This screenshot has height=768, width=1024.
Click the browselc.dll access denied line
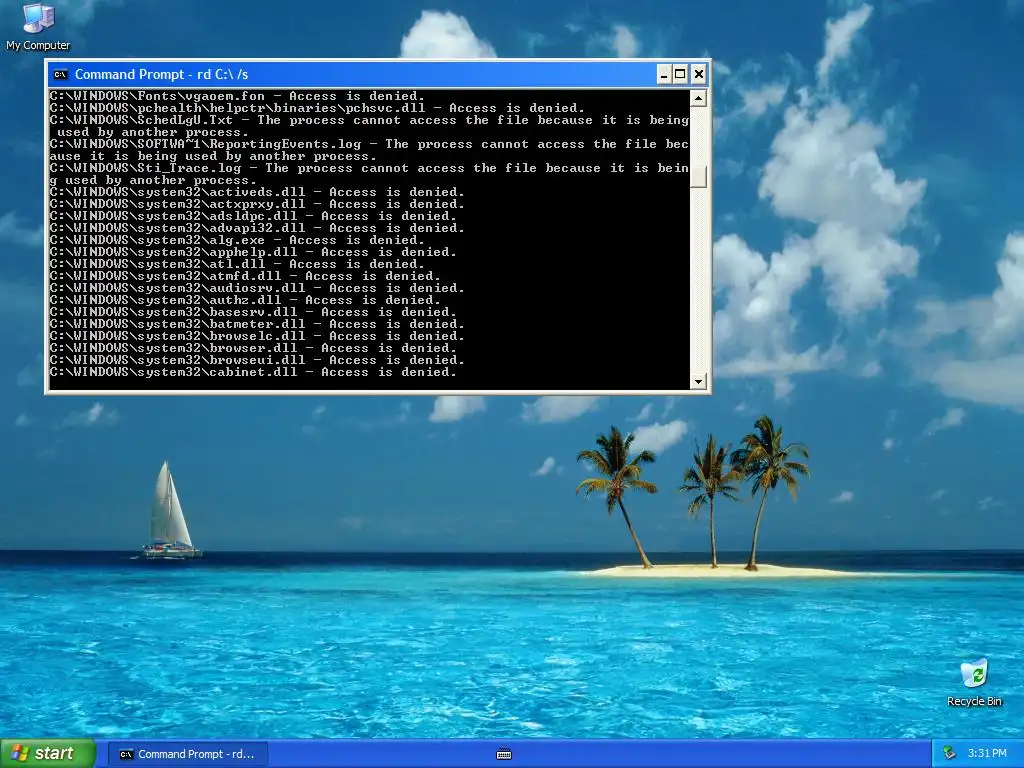[x=257, y=336]
